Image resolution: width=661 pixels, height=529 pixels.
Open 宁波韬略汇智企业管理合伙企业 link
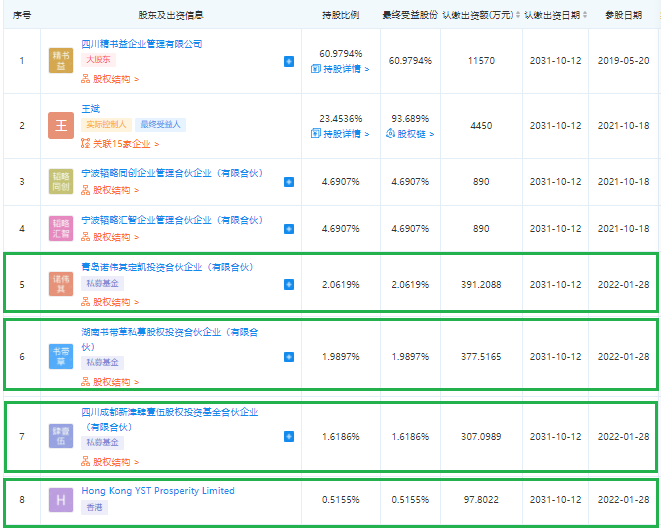click(x=172, y=220)
